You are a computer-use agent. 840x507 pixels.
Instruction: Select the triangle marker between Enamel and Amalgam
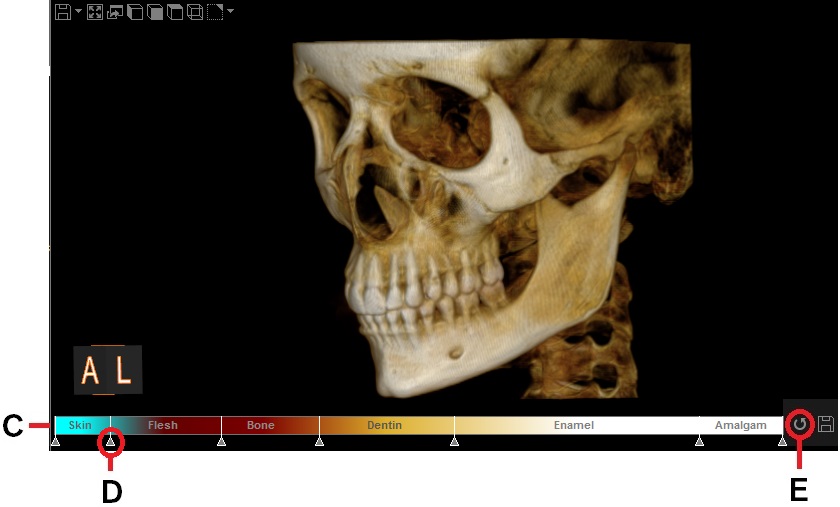(x=699, y=441)
